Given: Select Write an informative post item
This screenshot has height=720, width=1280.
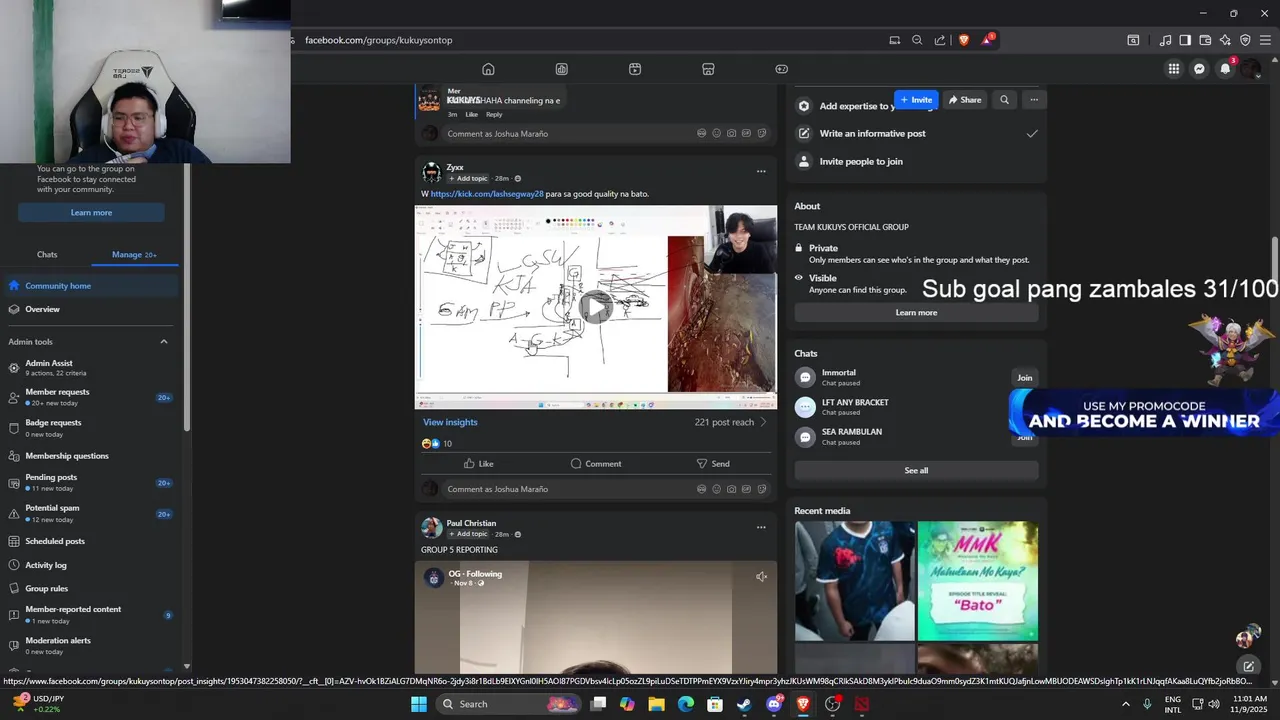Looking at the screenshot, I should click(916, 133).
